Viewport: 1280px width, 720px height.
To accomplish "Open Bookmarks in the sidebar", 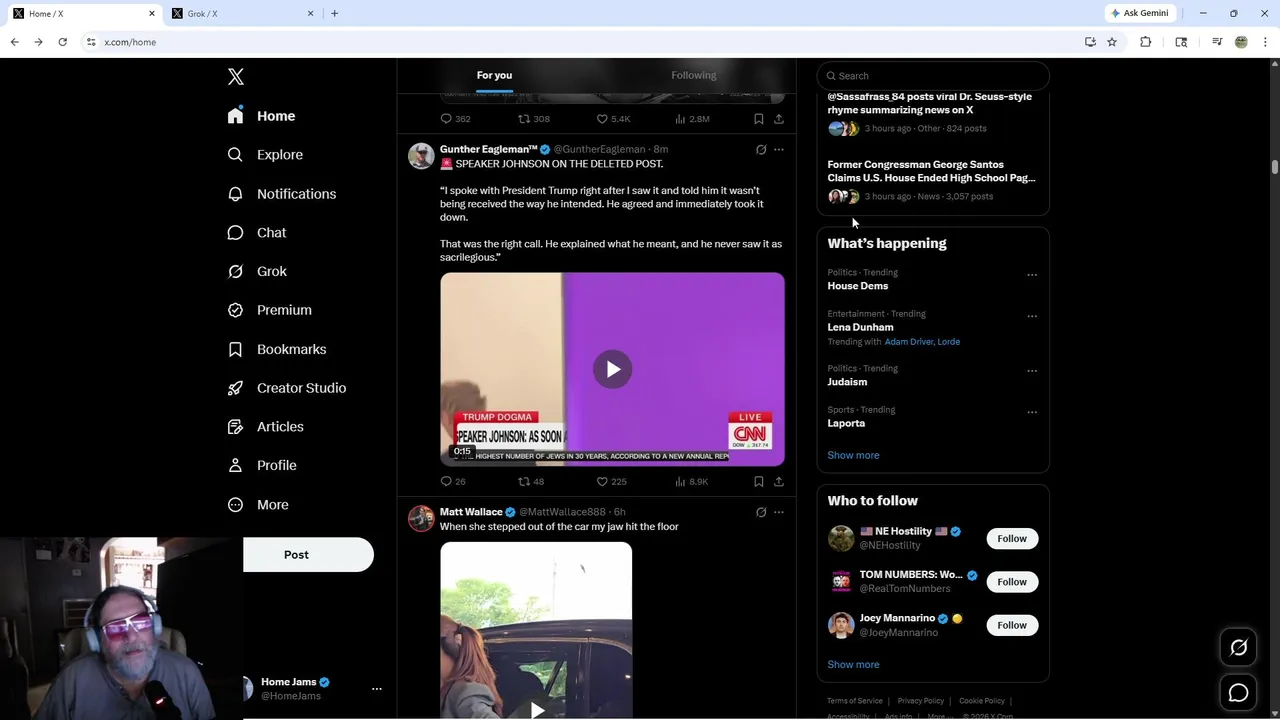I will 276,349.
